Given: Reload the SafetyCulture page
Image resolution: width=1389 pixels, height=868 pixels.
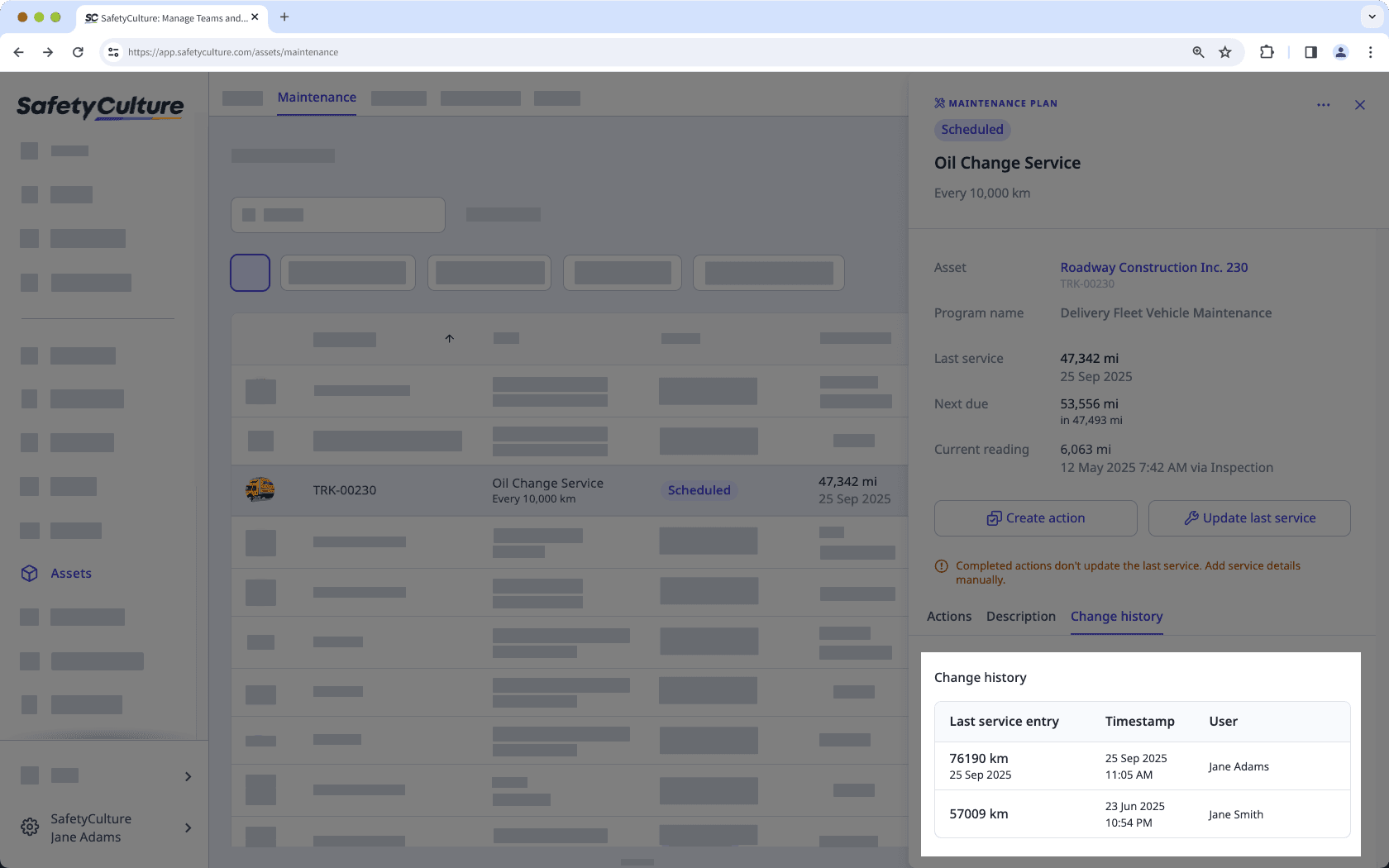Looking at the screenshot, I should tap(78, 51).
